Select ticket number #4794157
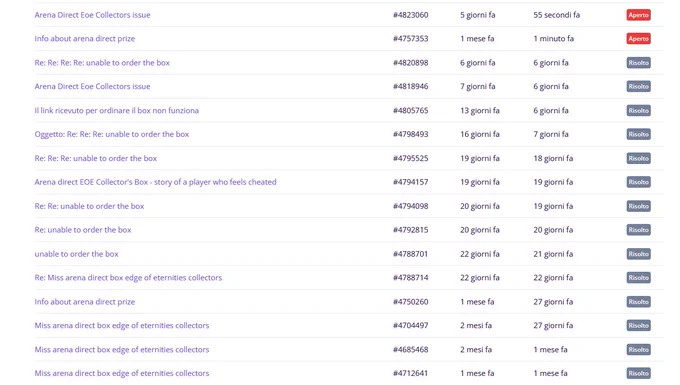The height and width of the screenshot is (385, 680). tap(411, 182)
